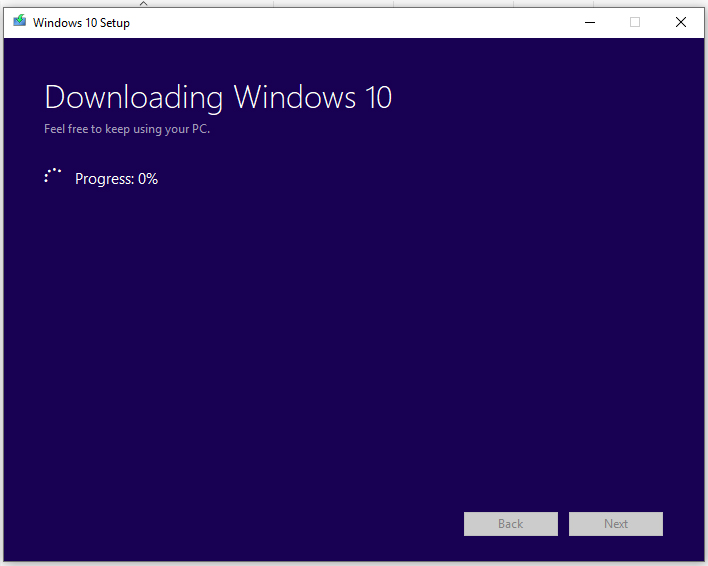
Task: Close the Windows 10 Setup window
Action: [681, 22]
